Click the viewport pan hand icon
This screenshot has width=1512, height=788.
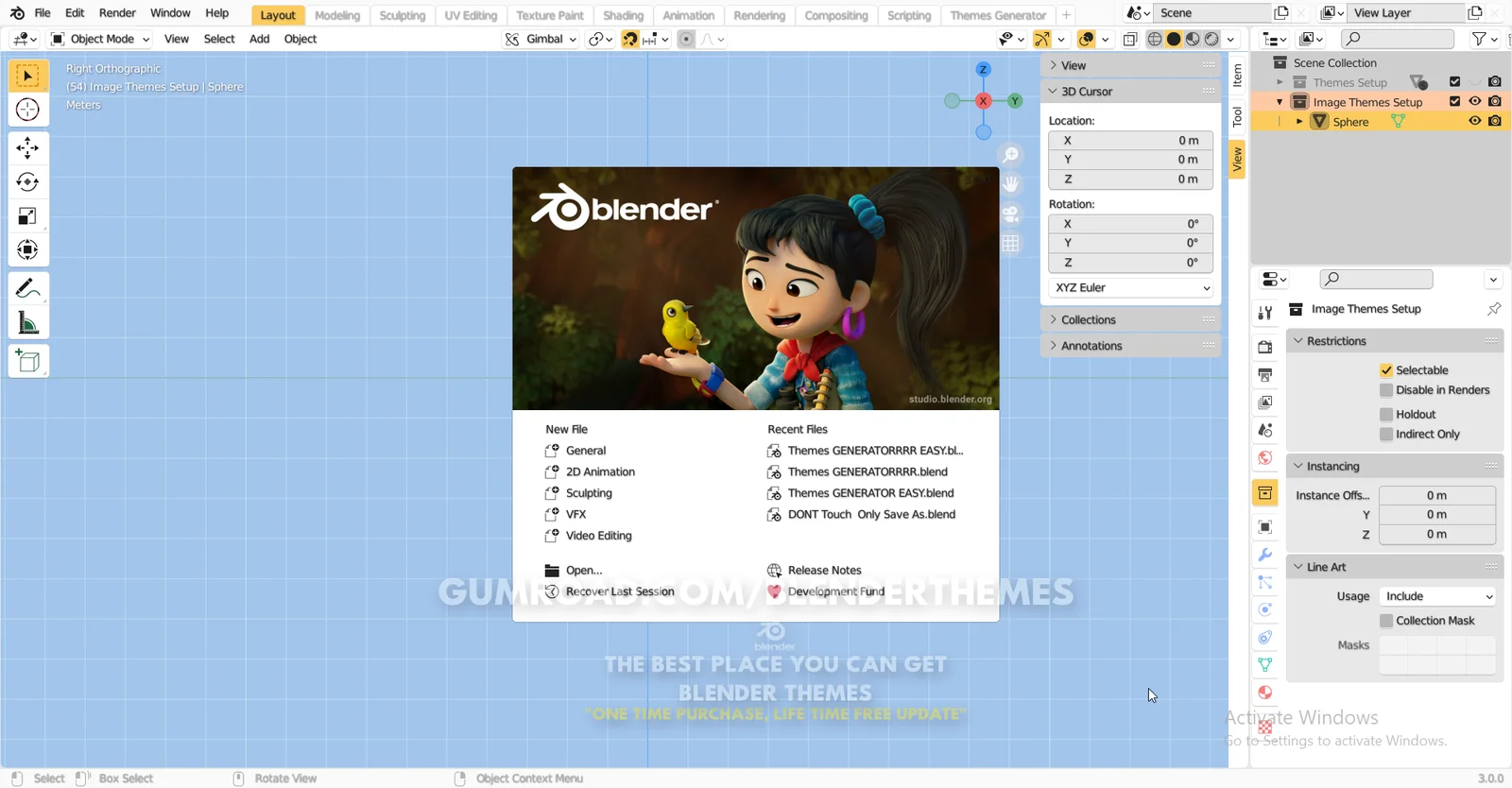click(1011, 184)
